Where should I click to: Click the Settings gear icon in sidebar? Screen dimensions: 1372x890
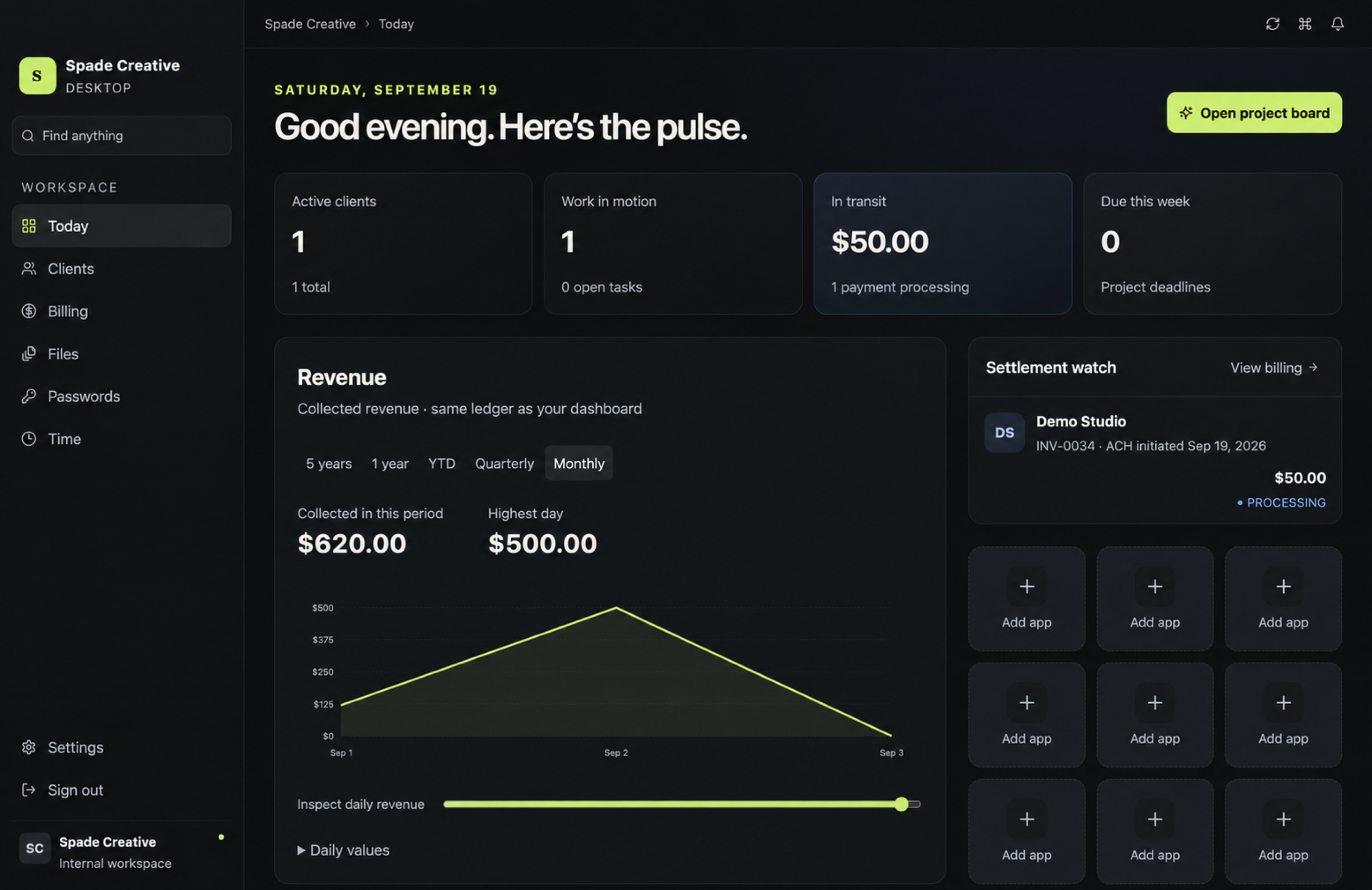coord(29,747)
